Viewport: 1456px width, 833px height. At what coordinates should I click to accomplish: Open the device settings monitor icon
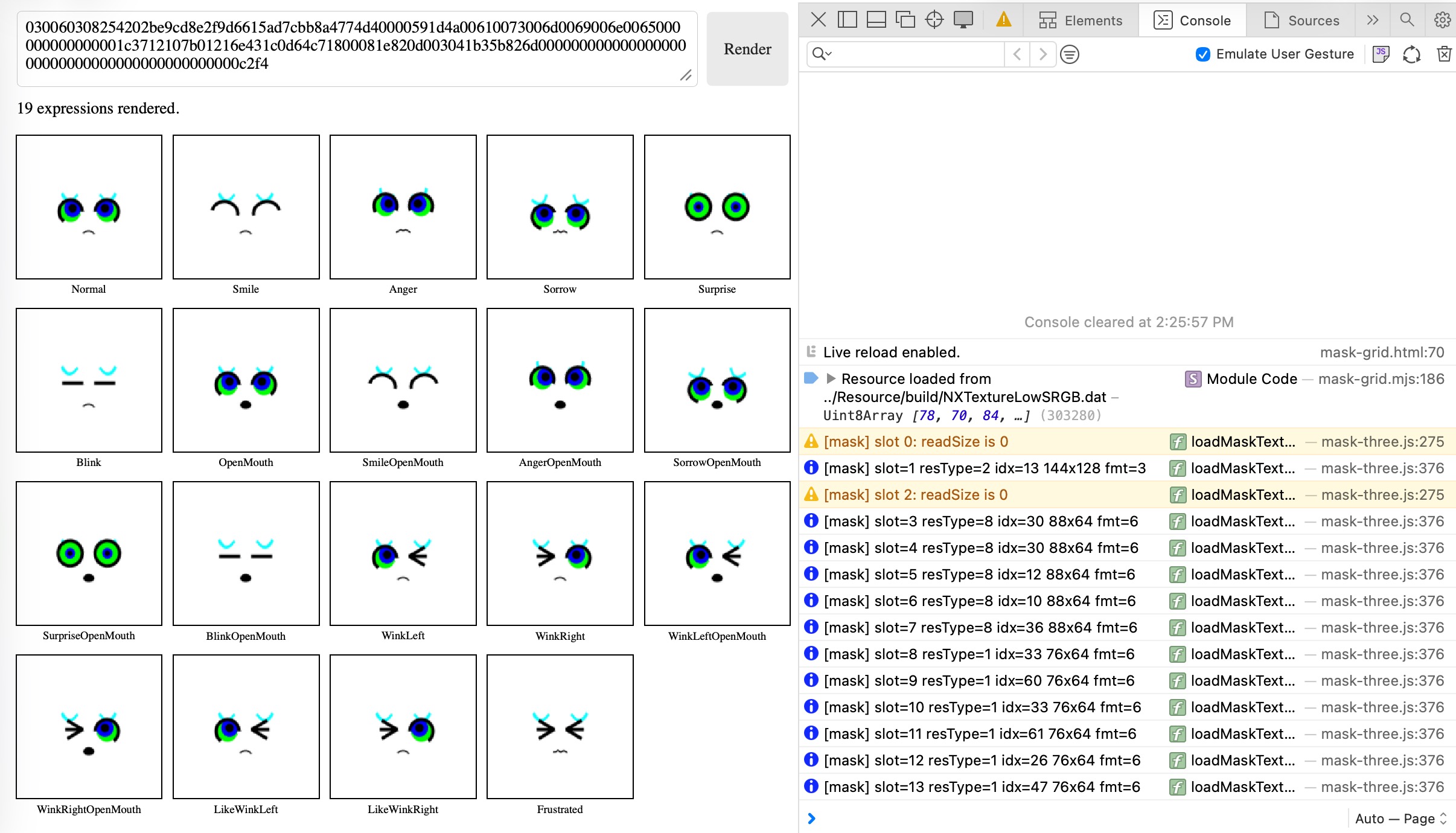(x=963, y=20)
